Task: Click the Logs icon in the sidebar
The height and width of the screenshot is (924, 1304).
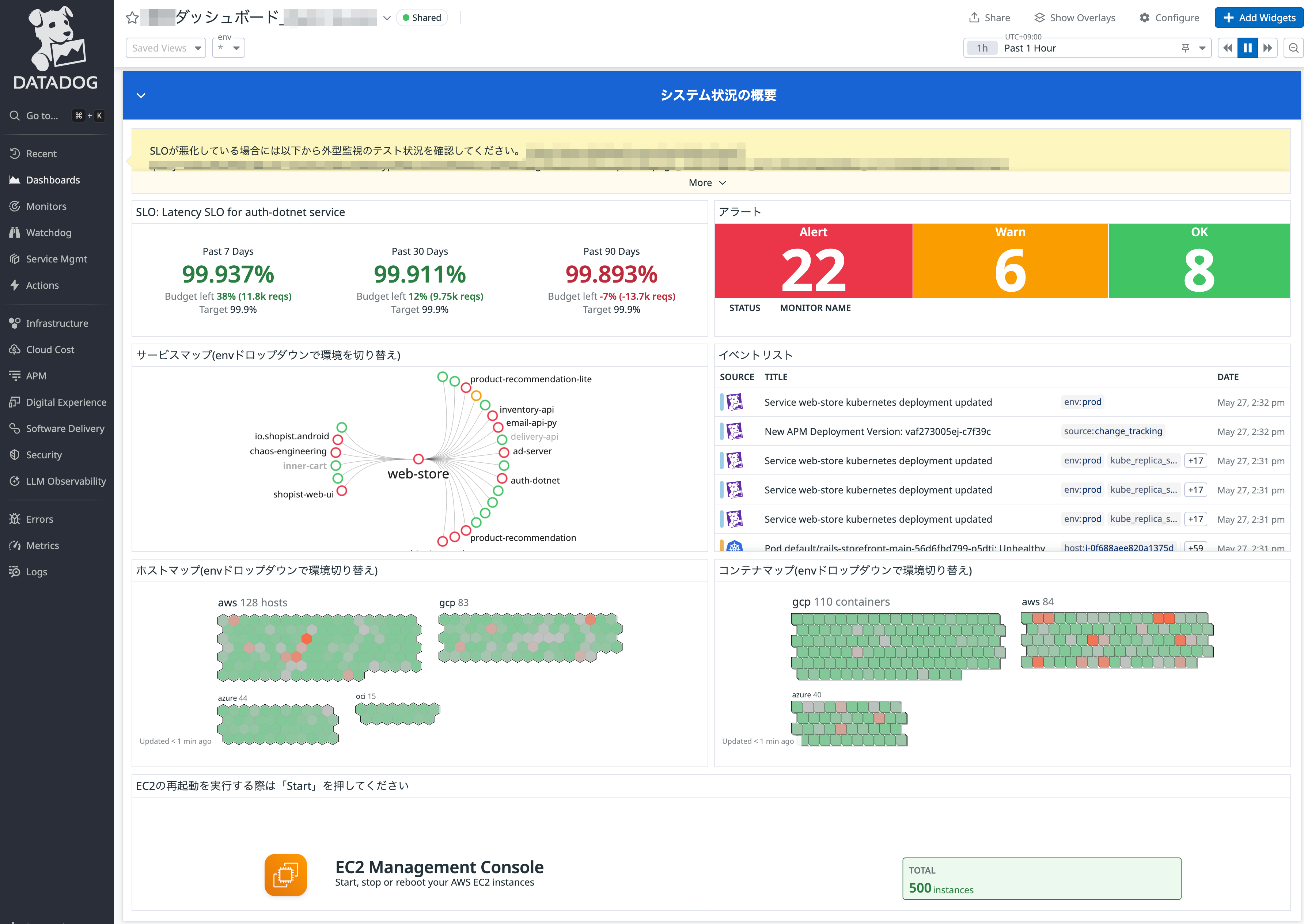Action: click(x=15, y=571)
